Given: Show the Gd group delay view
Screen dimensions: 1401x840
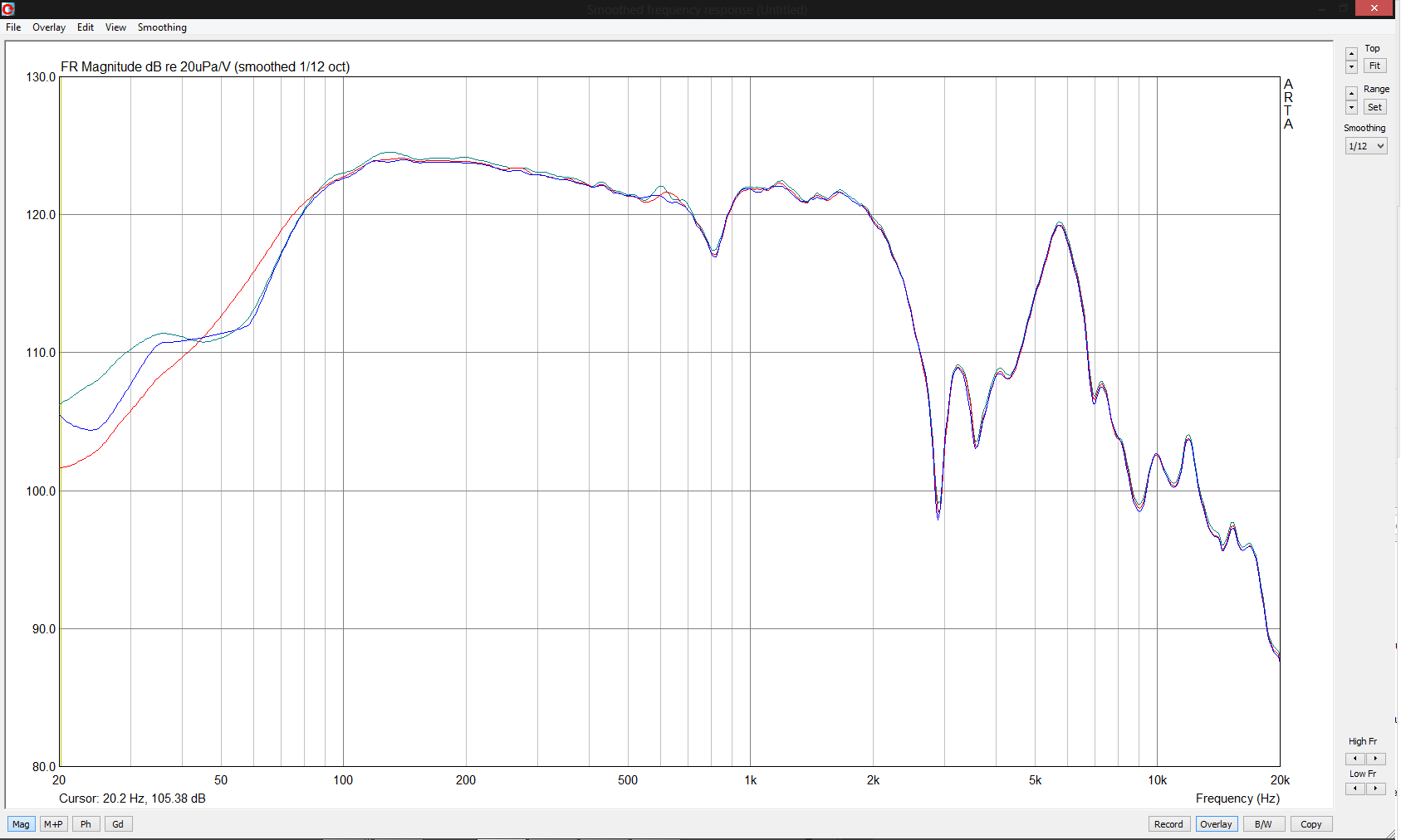Looking at the screenshot, I should [x=118, y=824].
